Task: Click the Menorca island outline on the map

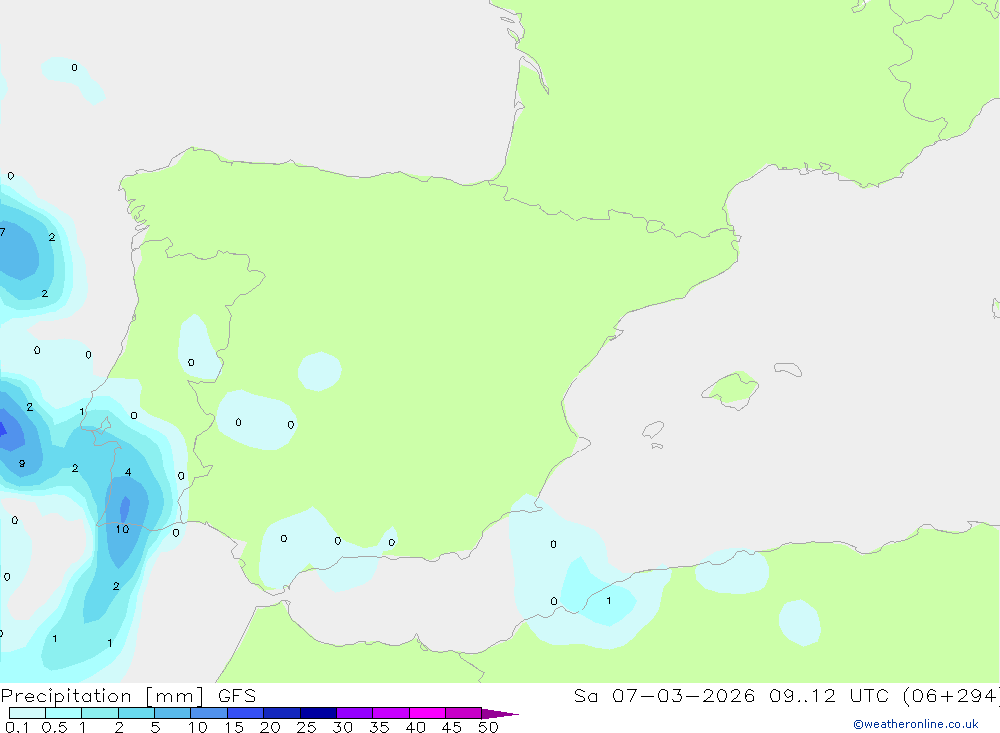Action: click(788, 369)
